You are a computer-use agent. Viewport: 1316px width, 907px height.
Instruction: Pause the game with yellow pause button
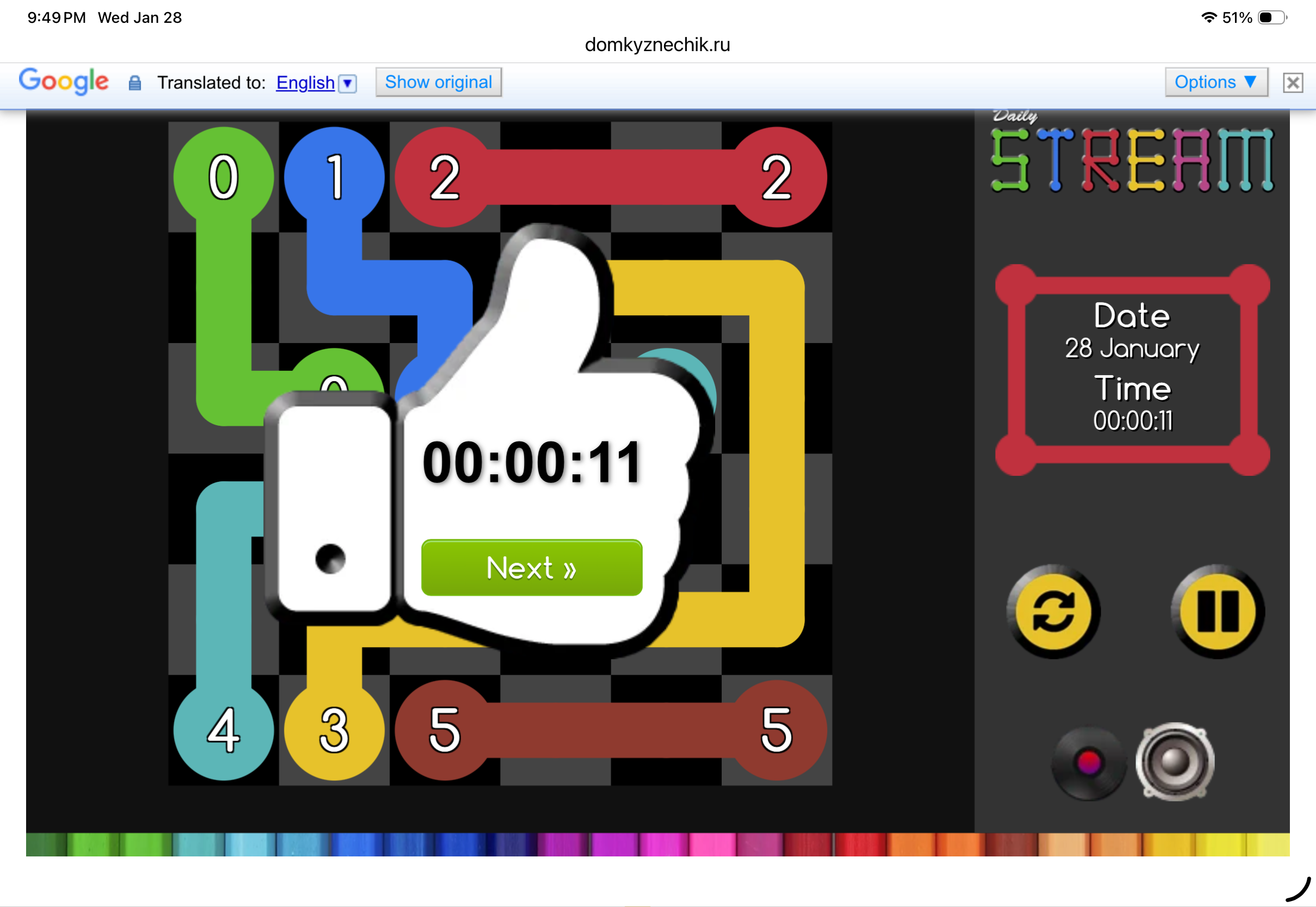(x=1218, y=612)
